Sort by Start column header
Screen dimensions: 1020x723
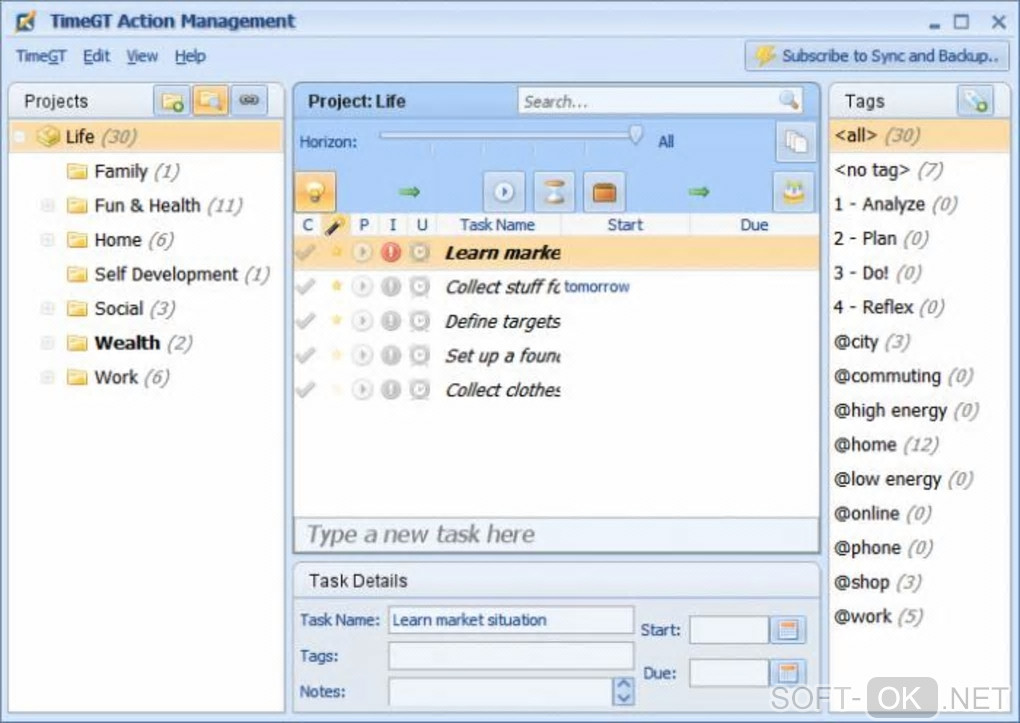coord(625,225)
